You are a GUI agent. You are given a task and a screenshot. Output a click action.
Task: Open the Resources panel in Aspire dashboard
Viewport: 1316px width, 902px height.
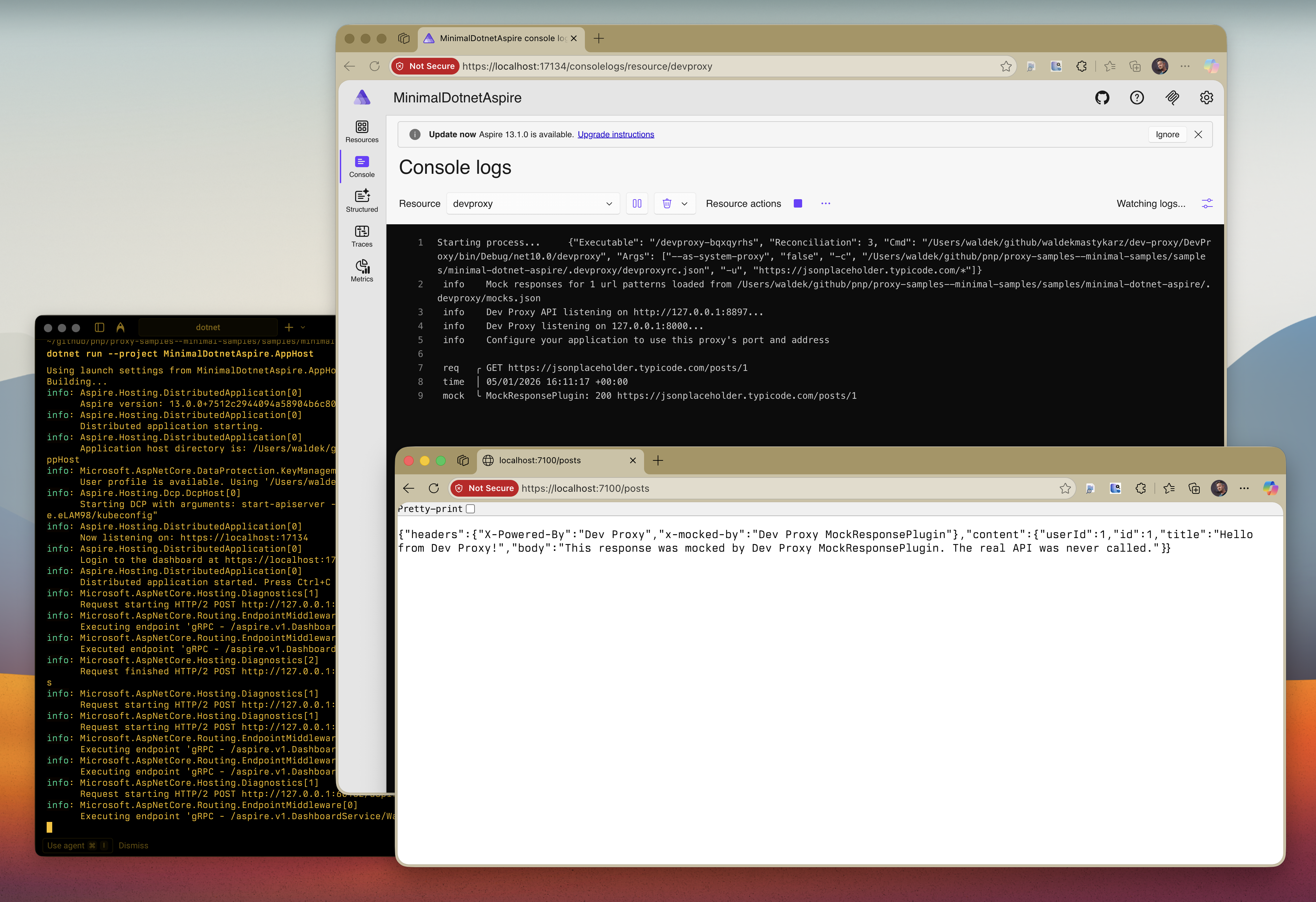(x=362, y=131)
